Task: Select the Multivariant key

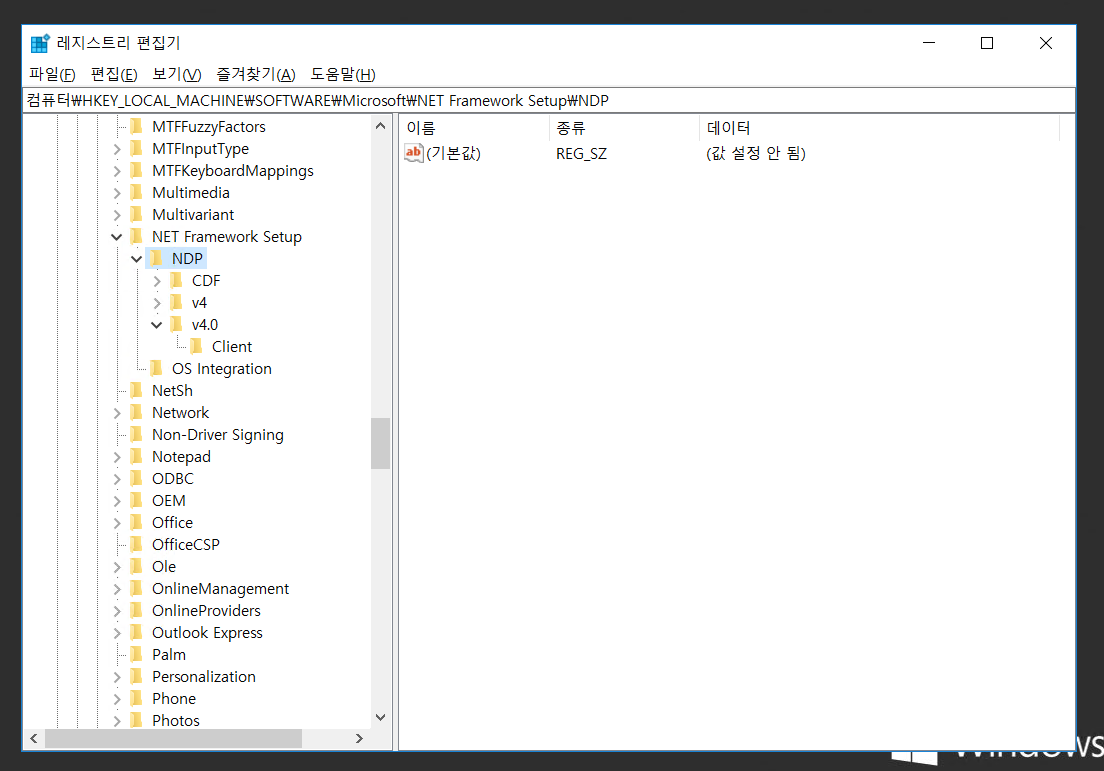Action: (x=193, y=215)
